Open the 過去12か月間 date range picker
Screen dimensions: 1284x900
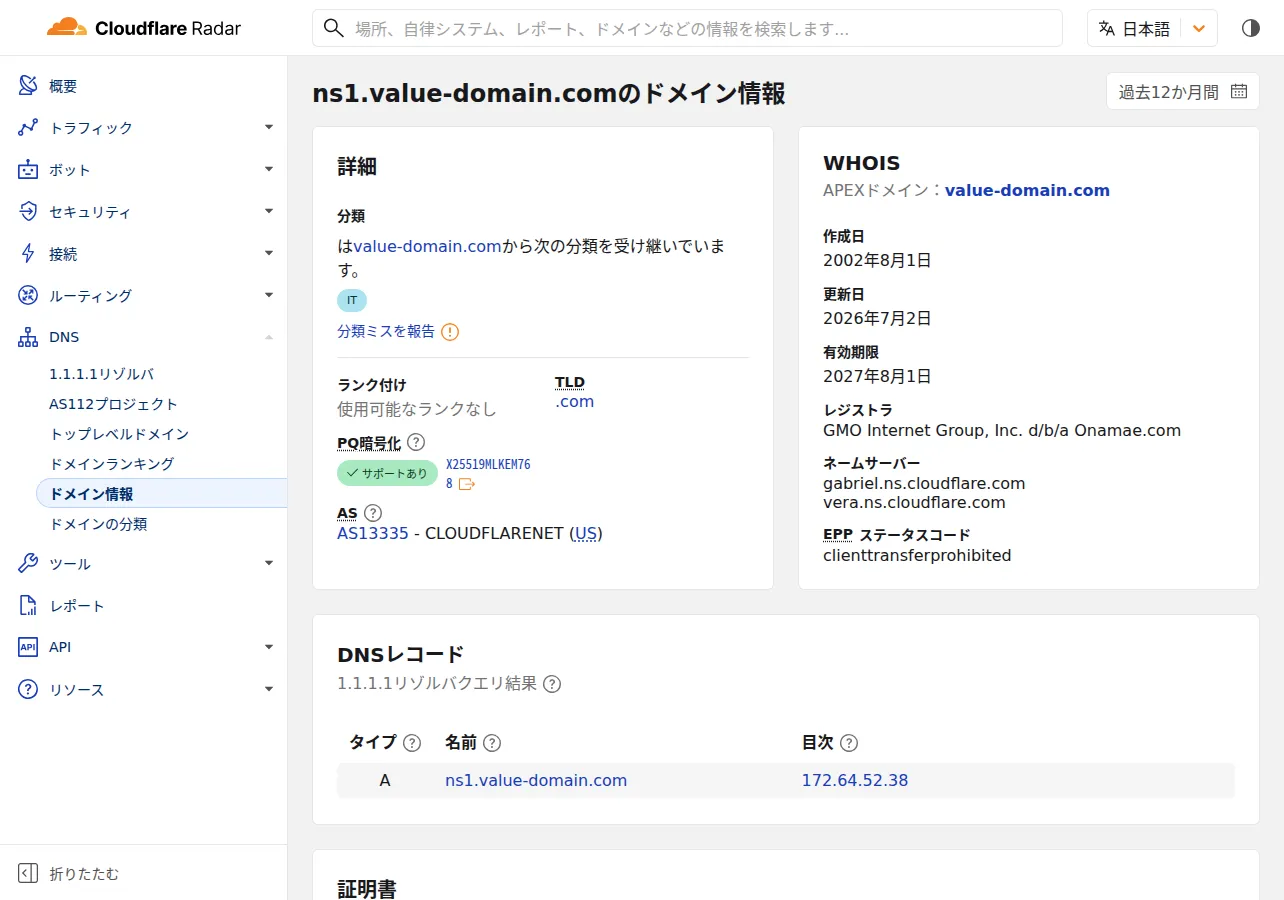tap(1182, 92)
